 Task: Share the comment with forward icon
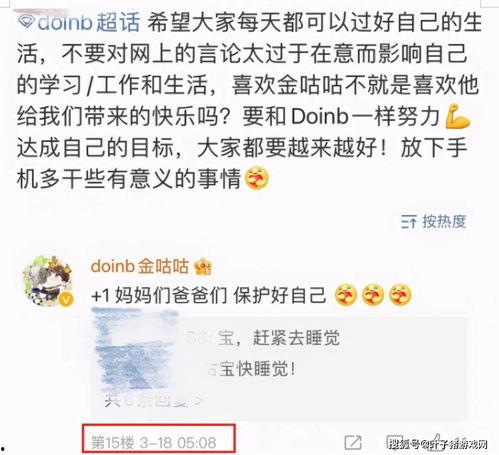[x=353, y=443]
